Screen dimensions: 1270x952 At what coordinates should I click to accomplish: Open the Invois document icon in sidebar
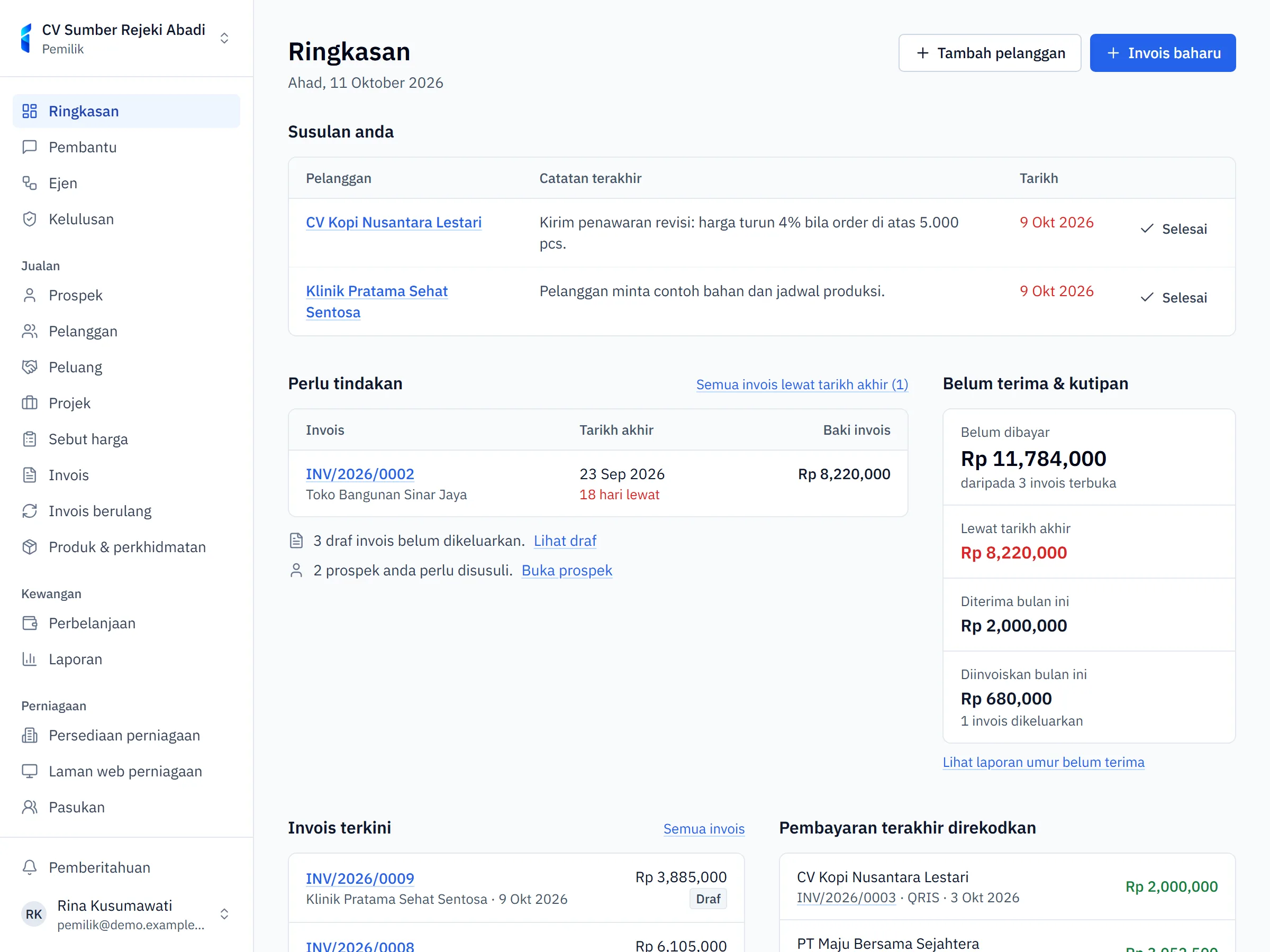[x=29, y=475]
